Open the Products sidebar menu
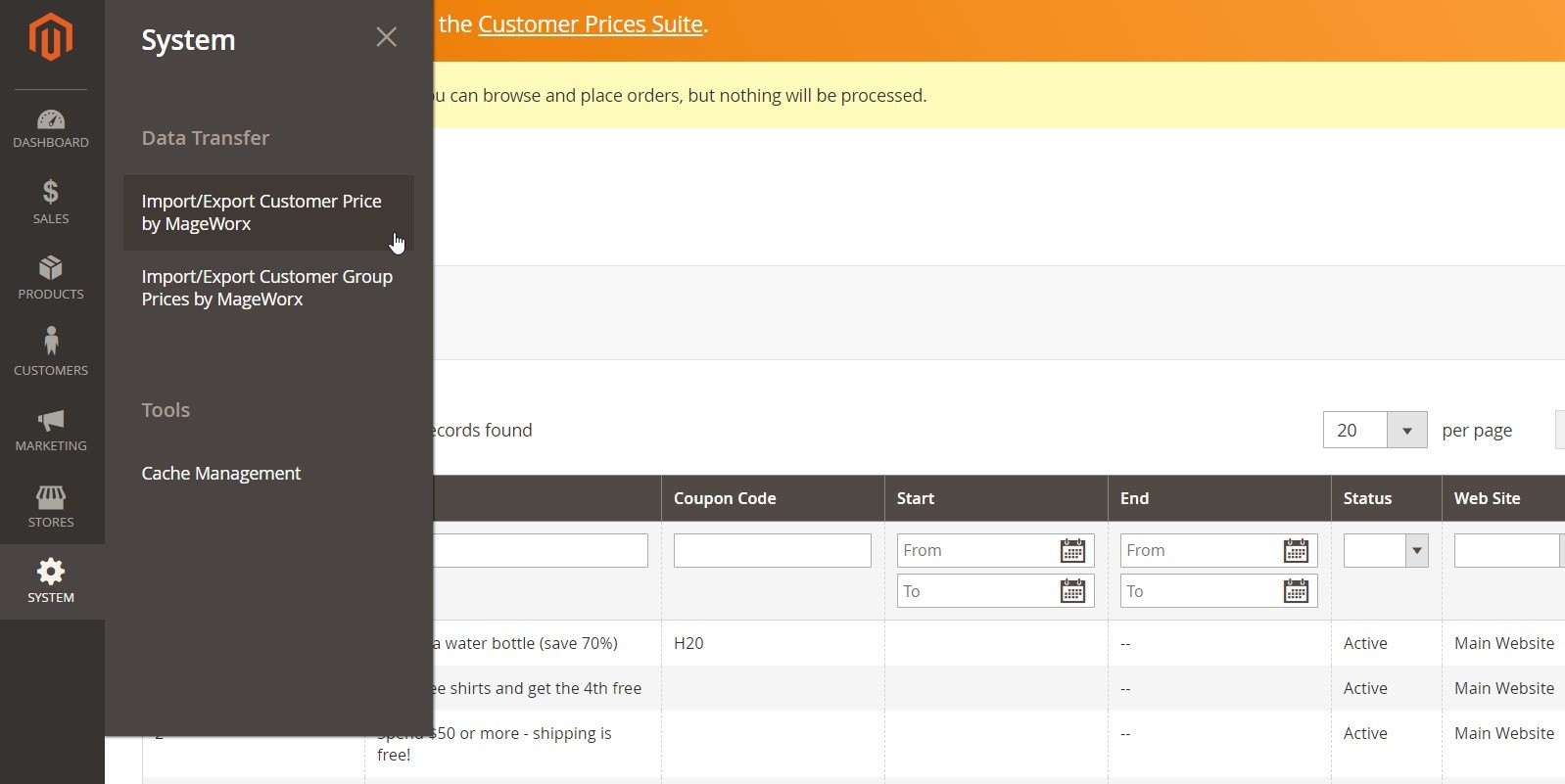 point(51,277)
